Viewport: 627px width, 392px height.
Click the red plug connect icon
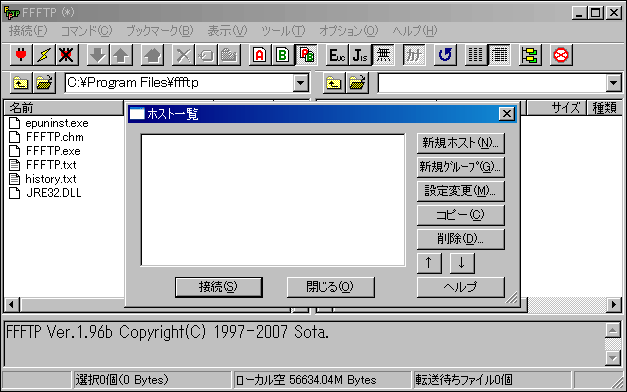pyautogui.click(x=21, y=55)
